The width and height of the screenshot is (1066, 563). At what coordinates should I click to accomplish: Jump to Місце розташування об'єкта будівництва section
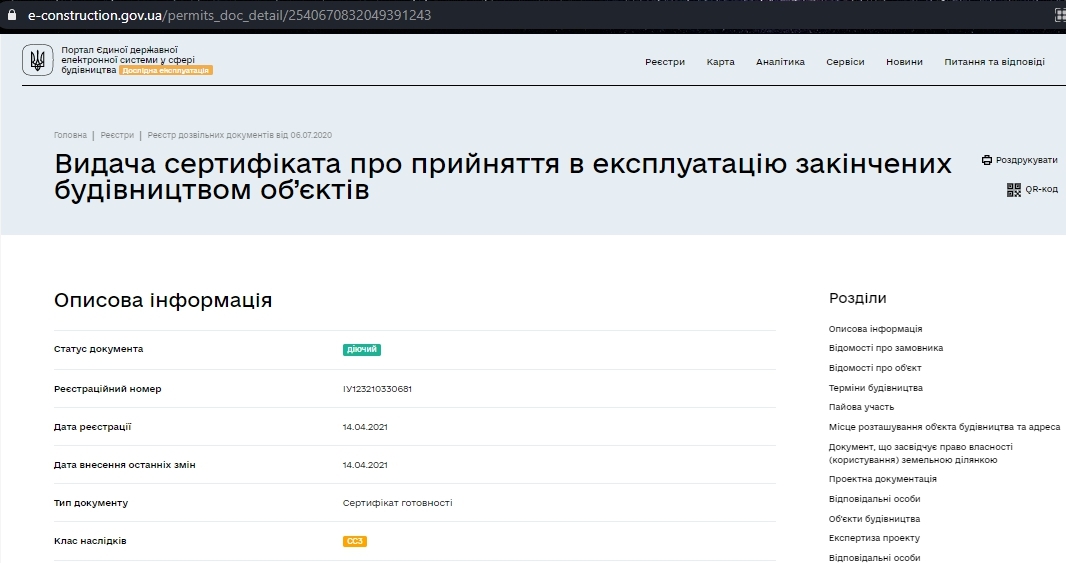tap(944, 427)
